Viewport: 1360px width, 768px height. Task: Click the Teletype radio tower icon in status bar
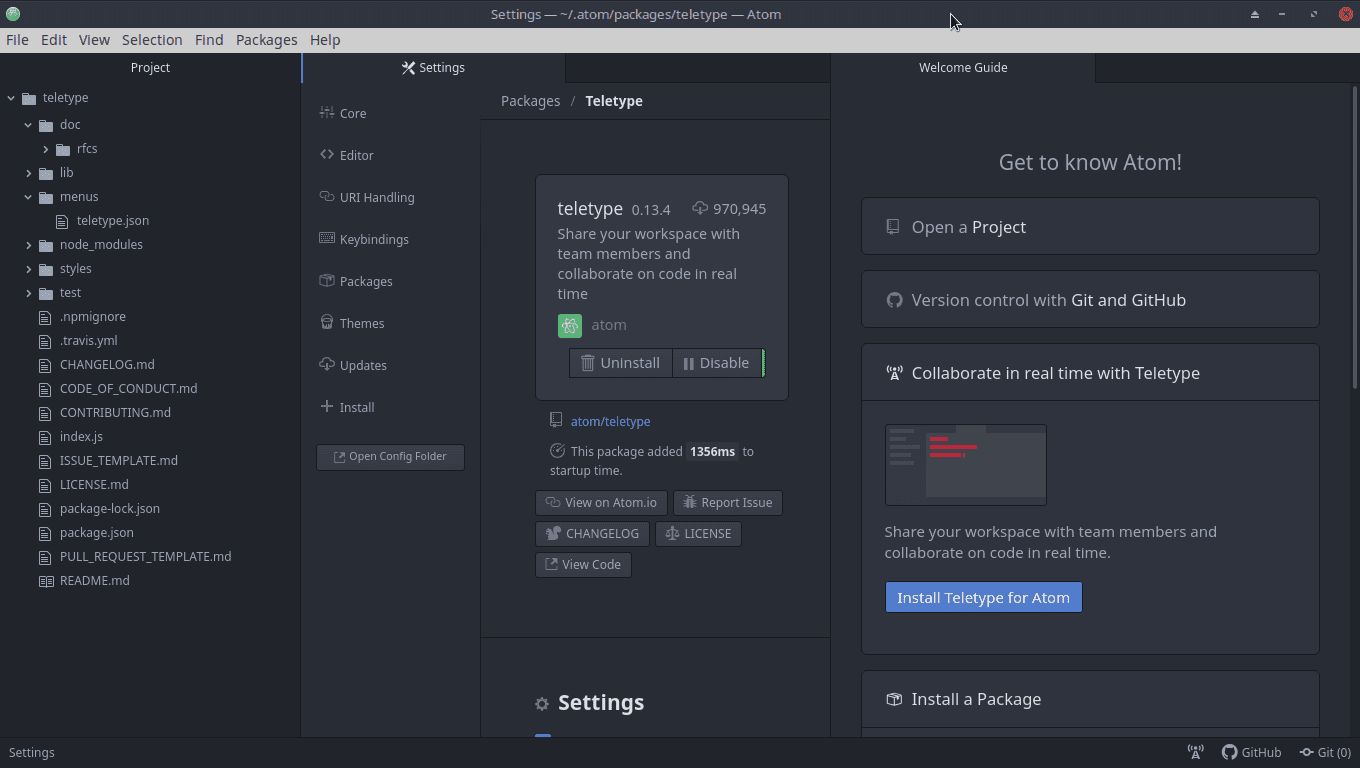[x=1195, y=752]
